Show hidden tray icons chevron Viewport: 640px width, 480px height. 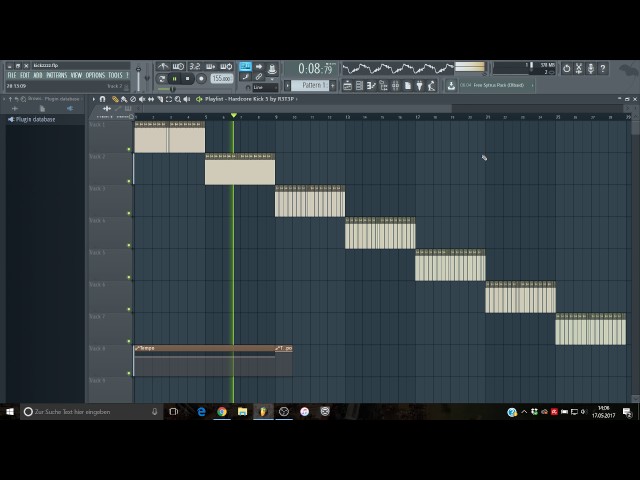524,412
